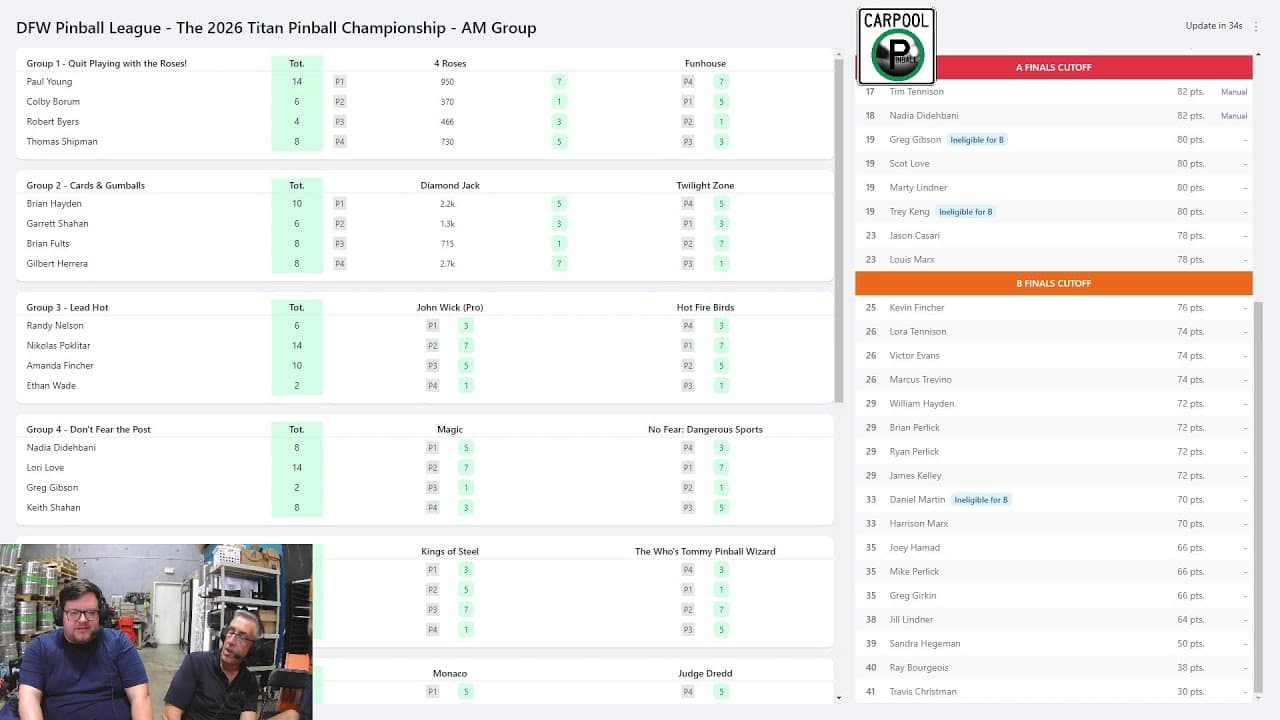This screenshot has width=1280, height=720.
Task: Click 'Sandra Hegeman' in the standings list
Action: click(925, 644)
